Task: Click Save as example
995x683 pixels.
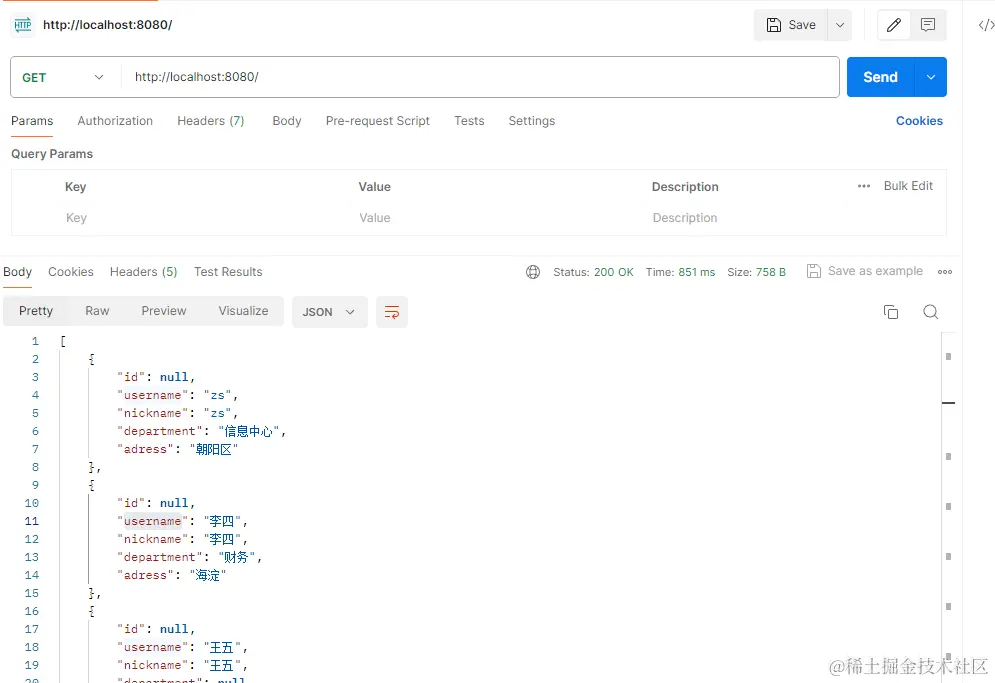Action: click(864, 271)
